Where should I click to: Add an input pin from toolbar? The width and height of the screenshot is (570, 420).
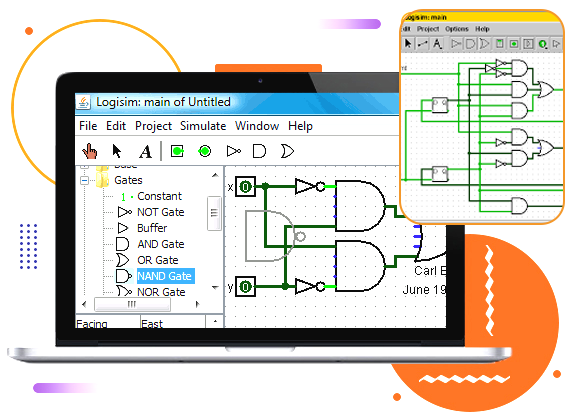pyautogui.click(x=177, y=151)
